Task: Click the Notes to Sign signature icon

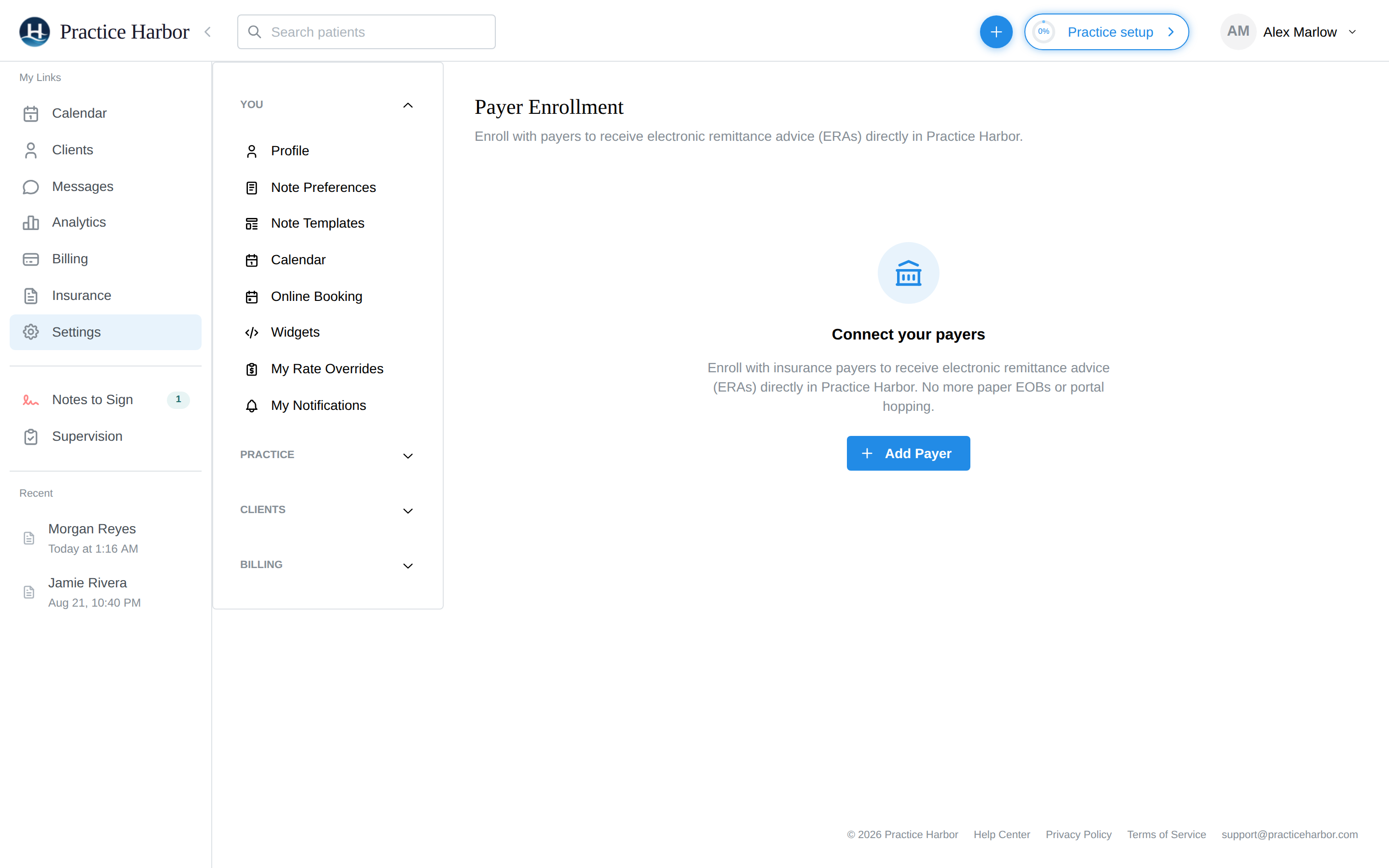Action: tap(31, 400)
